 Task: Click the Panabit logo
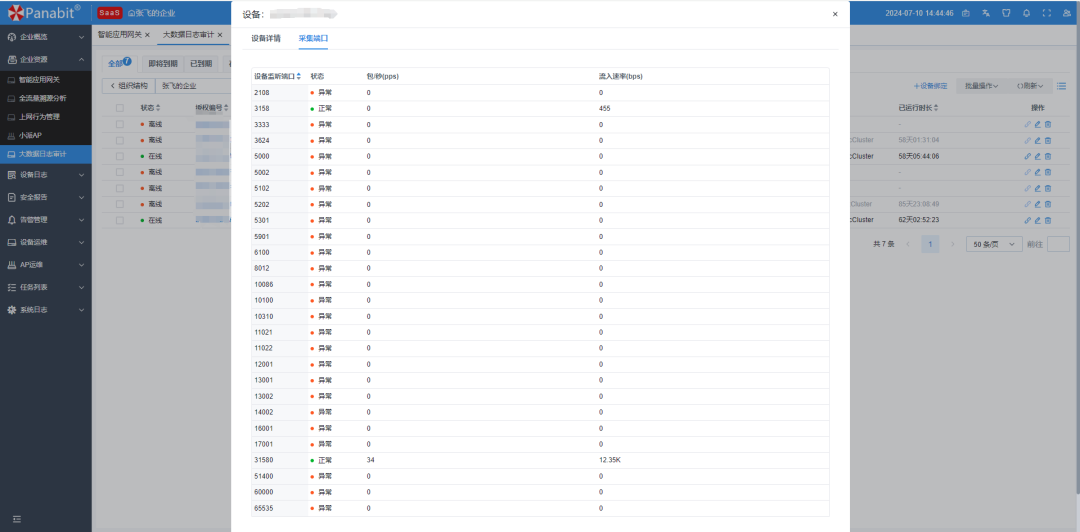[x=43, y=12]
